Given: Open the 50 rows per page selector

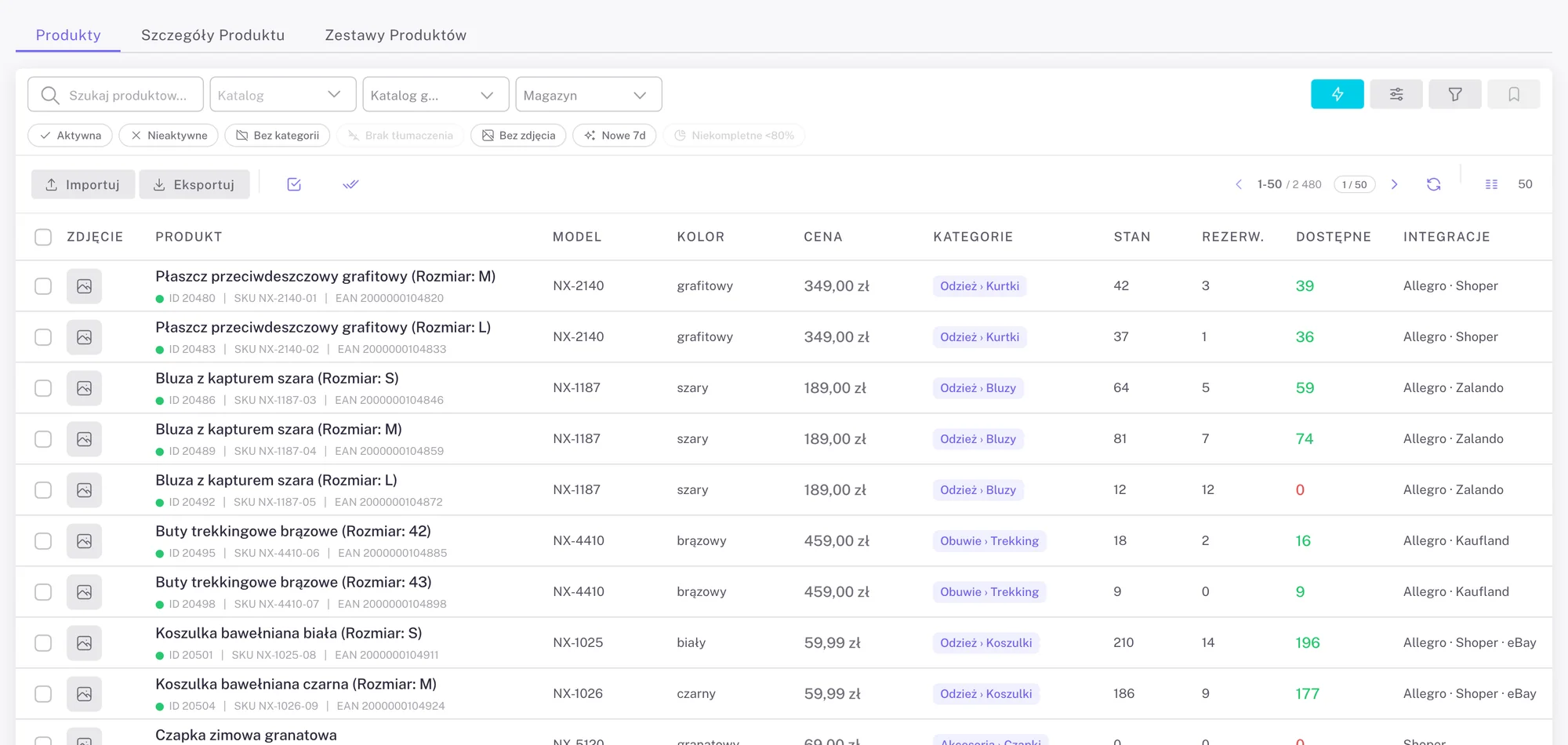Looking at the screenshot, I should (1525, 184).
